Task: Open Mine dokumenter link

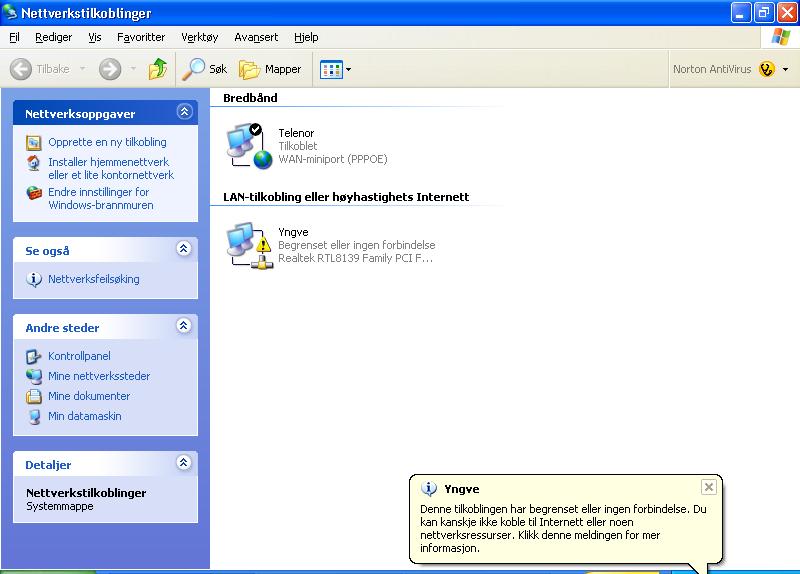Action: click(89, 396)
